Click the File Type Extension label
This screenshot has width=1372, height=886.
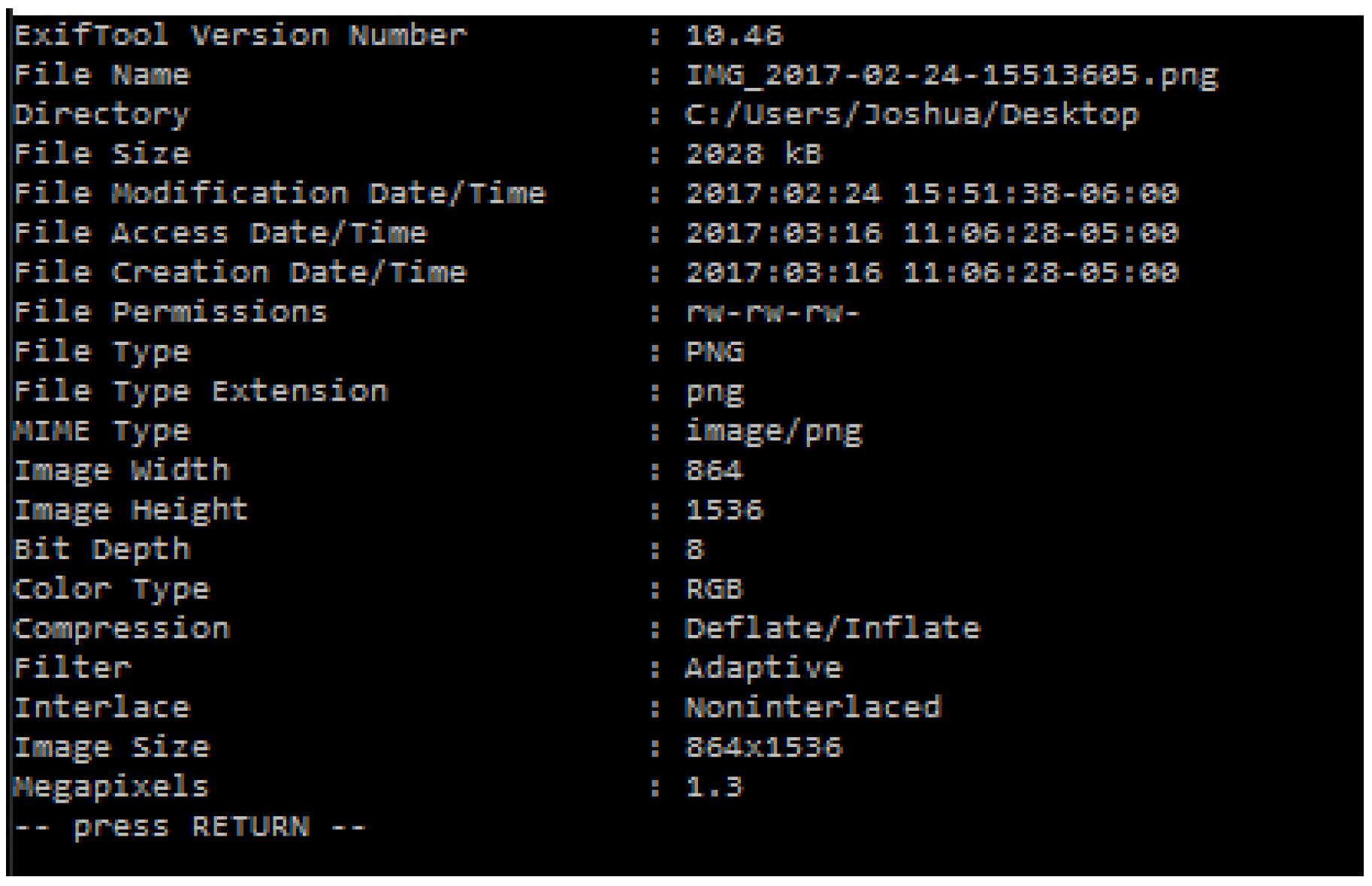201,392
